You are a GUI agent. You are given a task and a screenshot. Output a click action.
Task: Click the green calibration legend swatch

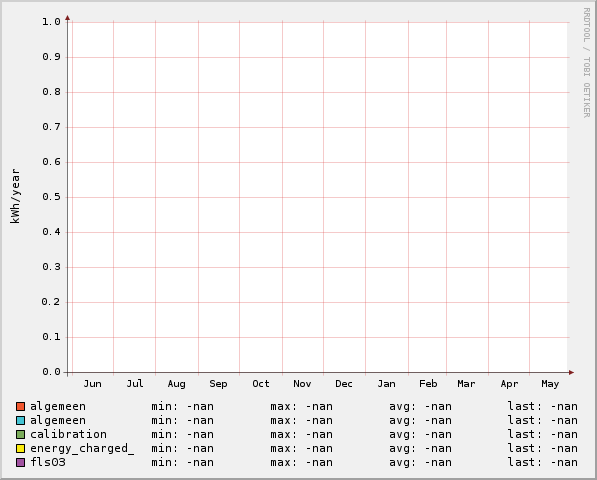pyautogui.click(x=21, y=434)
